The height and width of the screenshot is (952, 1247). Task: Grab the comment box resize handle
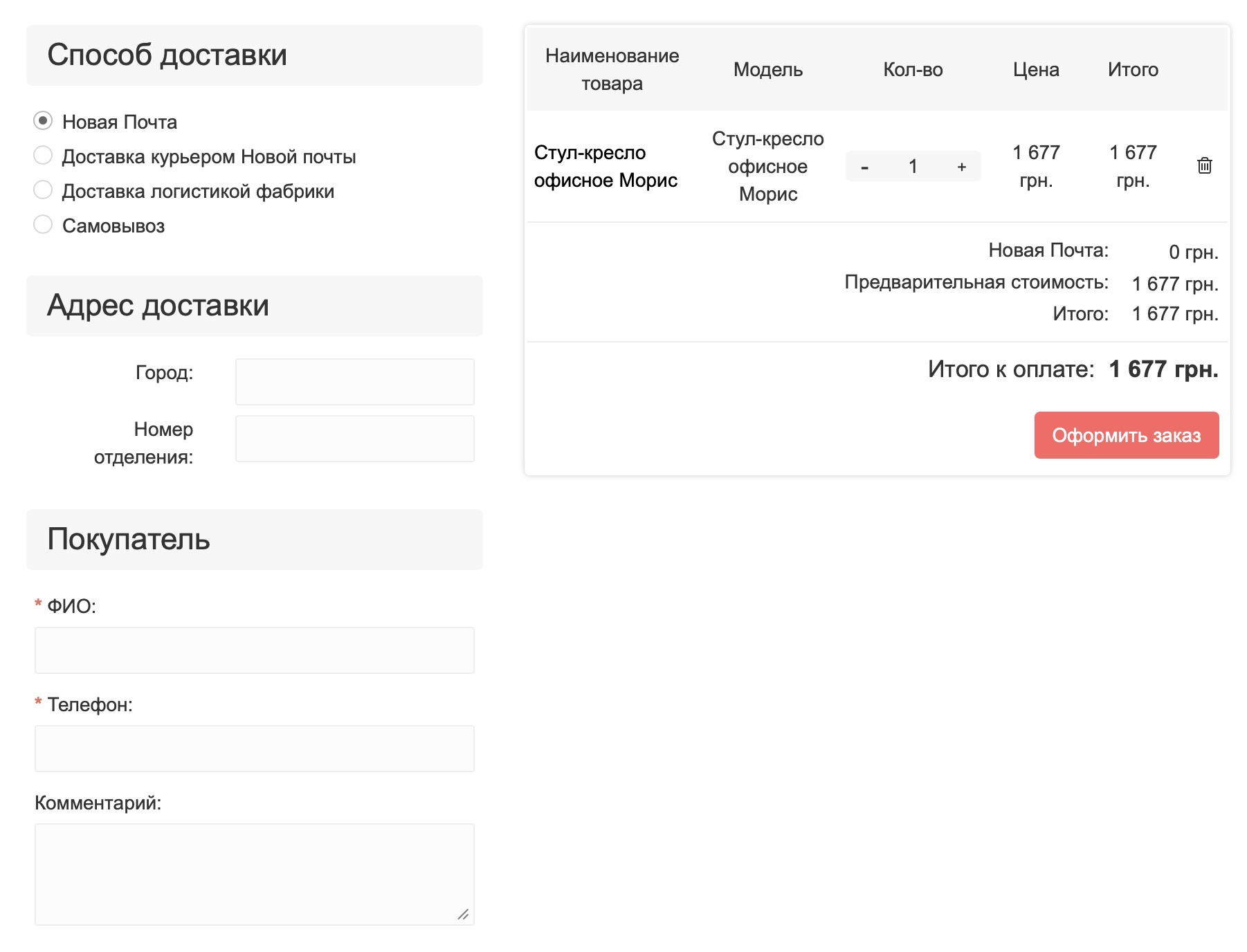[464, 915]
